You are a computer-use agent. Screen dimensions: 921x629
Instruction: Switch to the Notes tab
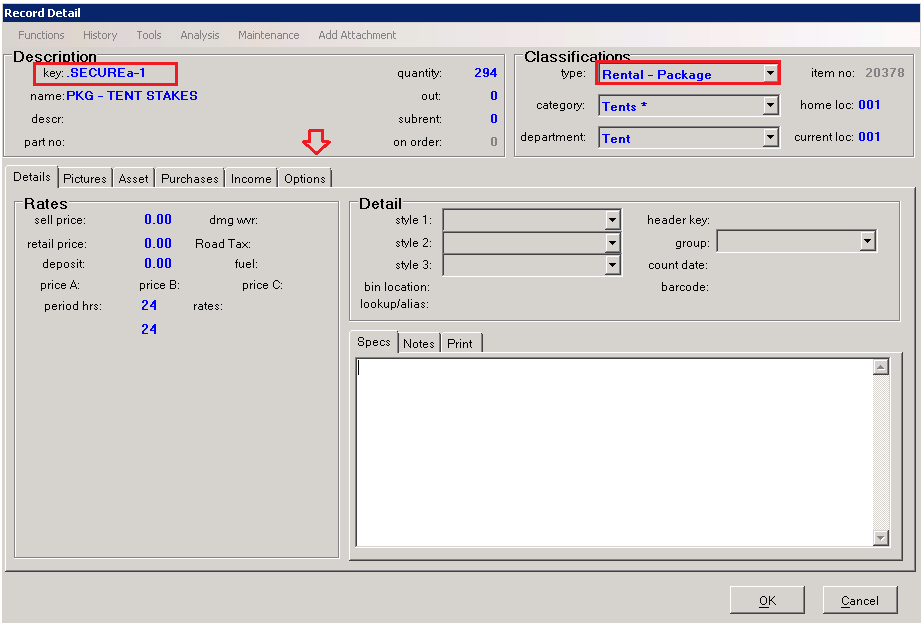click(419, 344)
